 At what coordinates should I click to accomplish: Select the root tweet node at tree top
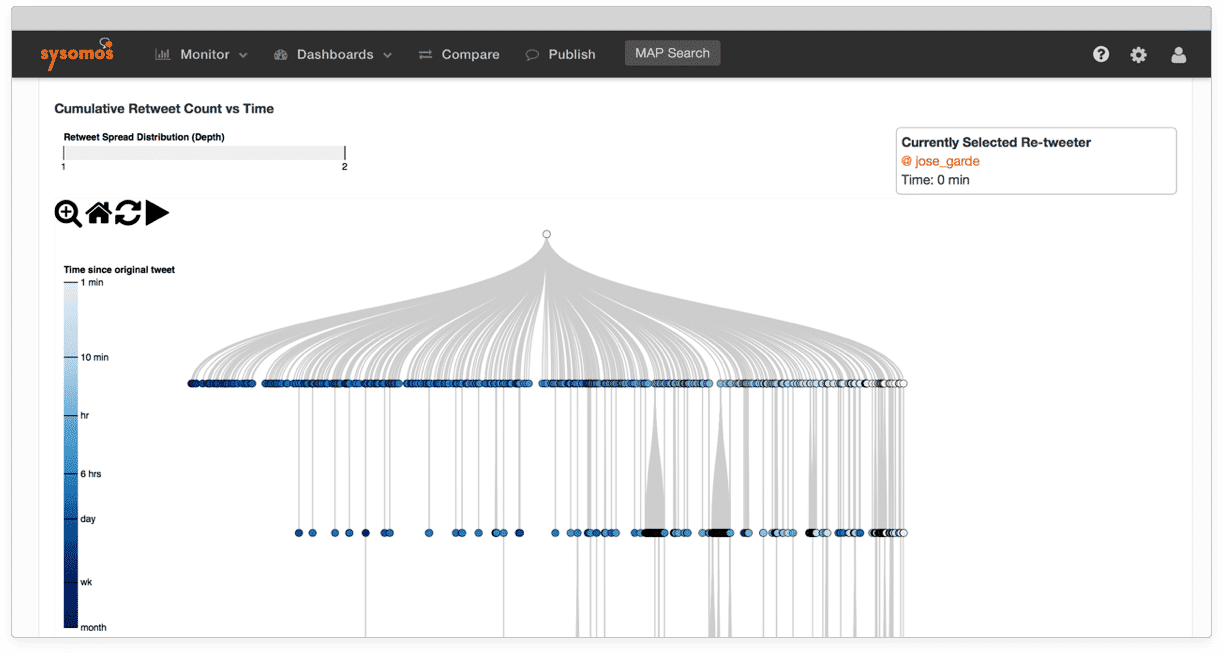coord(546,234)
